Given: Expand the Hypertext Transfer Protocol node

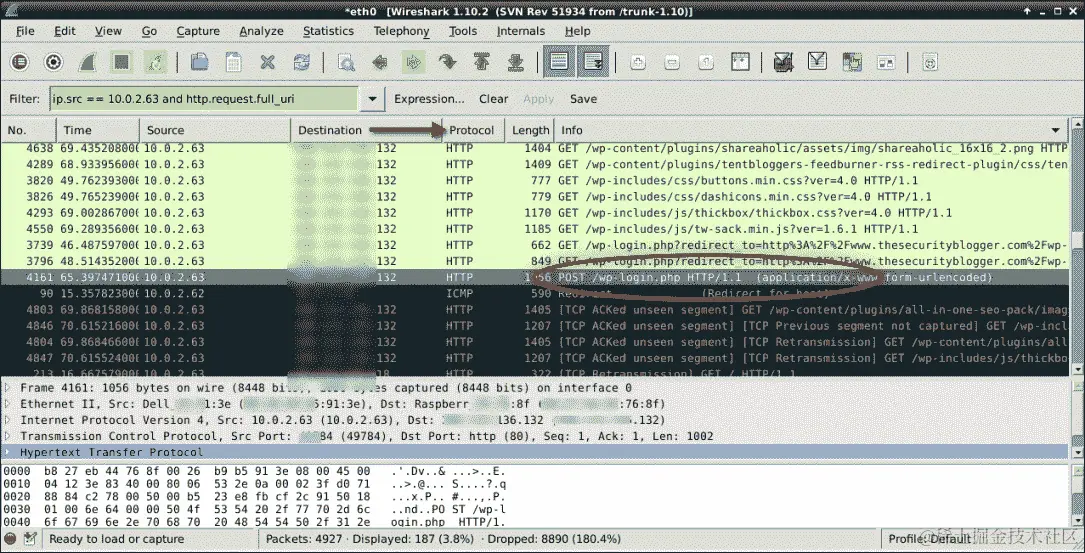Looking at the screenshot, I should point(8,452).
